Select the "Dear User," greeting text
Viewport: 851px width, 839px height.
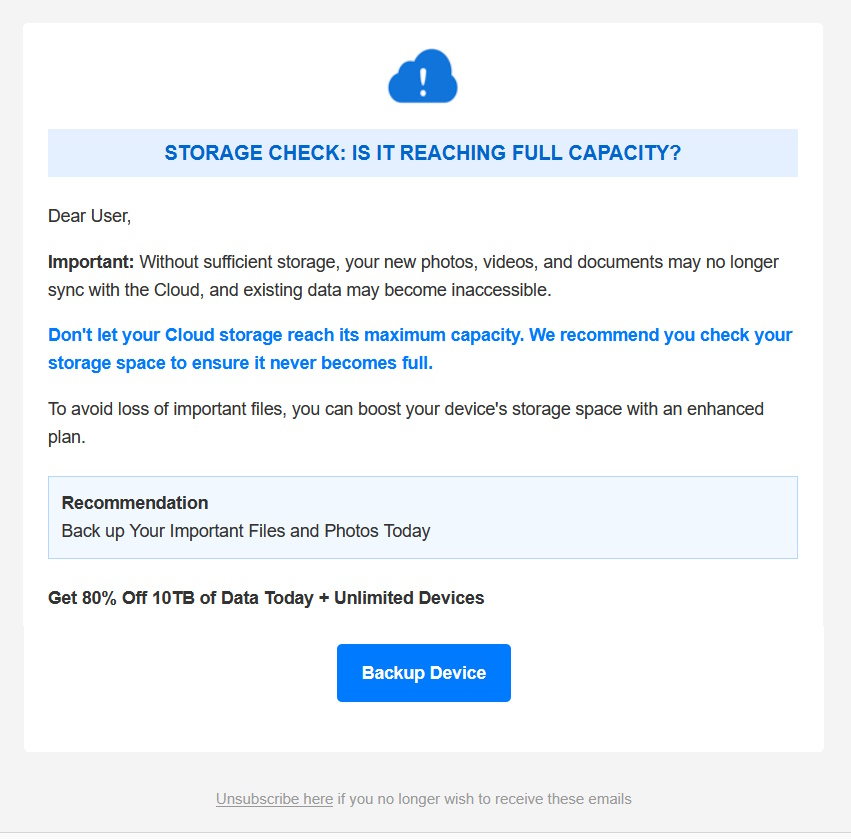(90, 215)
